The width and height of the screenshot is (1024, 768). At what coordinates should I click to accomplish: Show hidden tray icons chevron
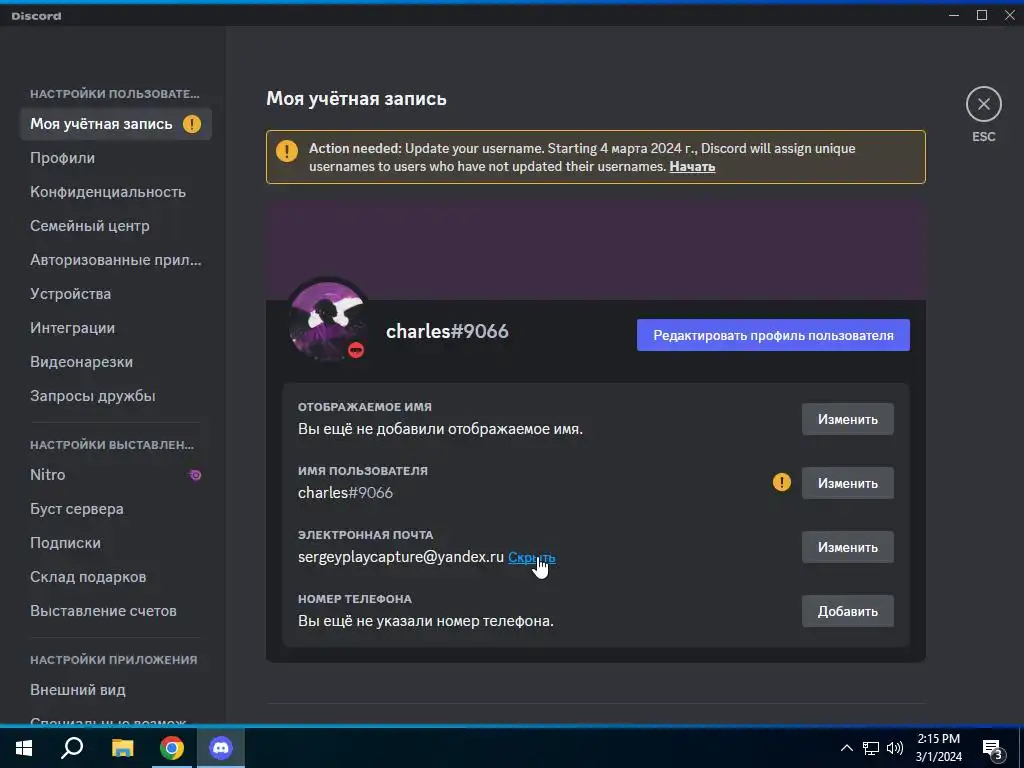[x=846, y=748]
